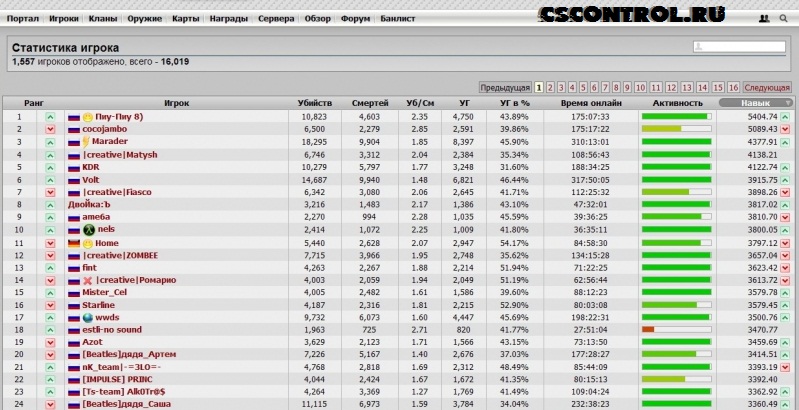Click the globe icon next to wwds
This screenshot has width=799, height=410.
pyautogui.click(x=88, y=318)
